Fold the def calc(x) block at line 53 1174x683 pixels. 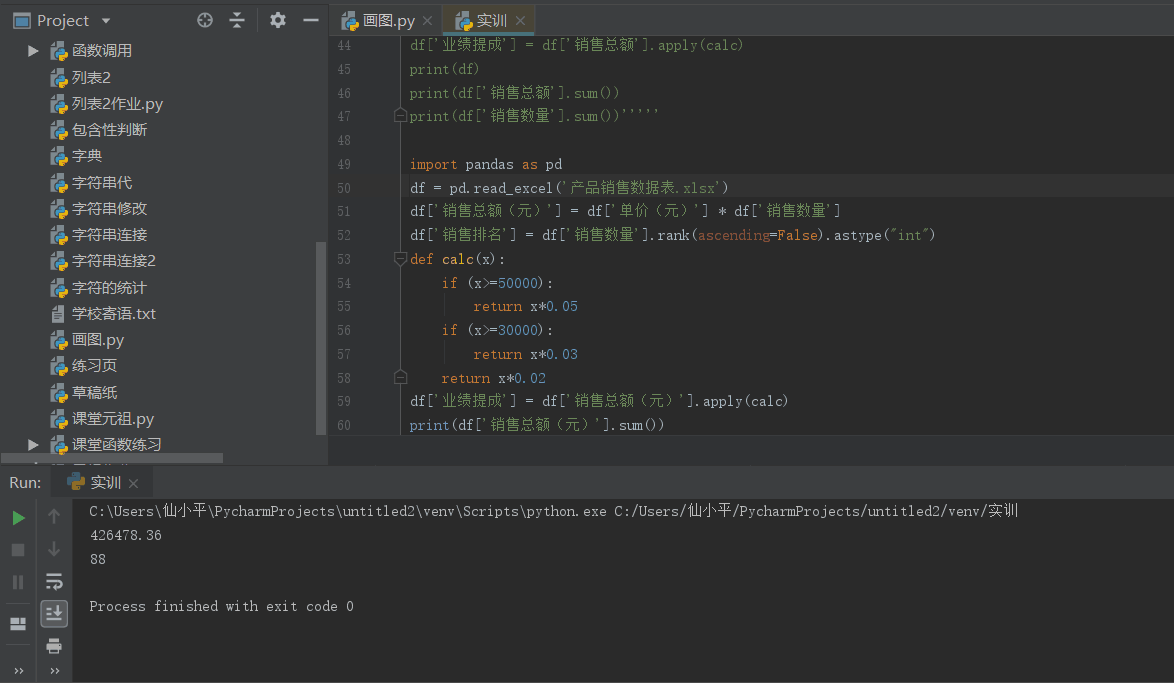(401, 258)
